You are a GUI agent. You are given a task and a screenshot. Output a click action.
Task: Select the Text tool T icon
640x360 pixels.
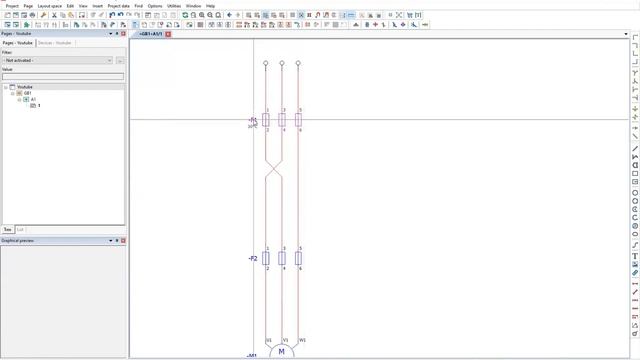coord(635,256)
